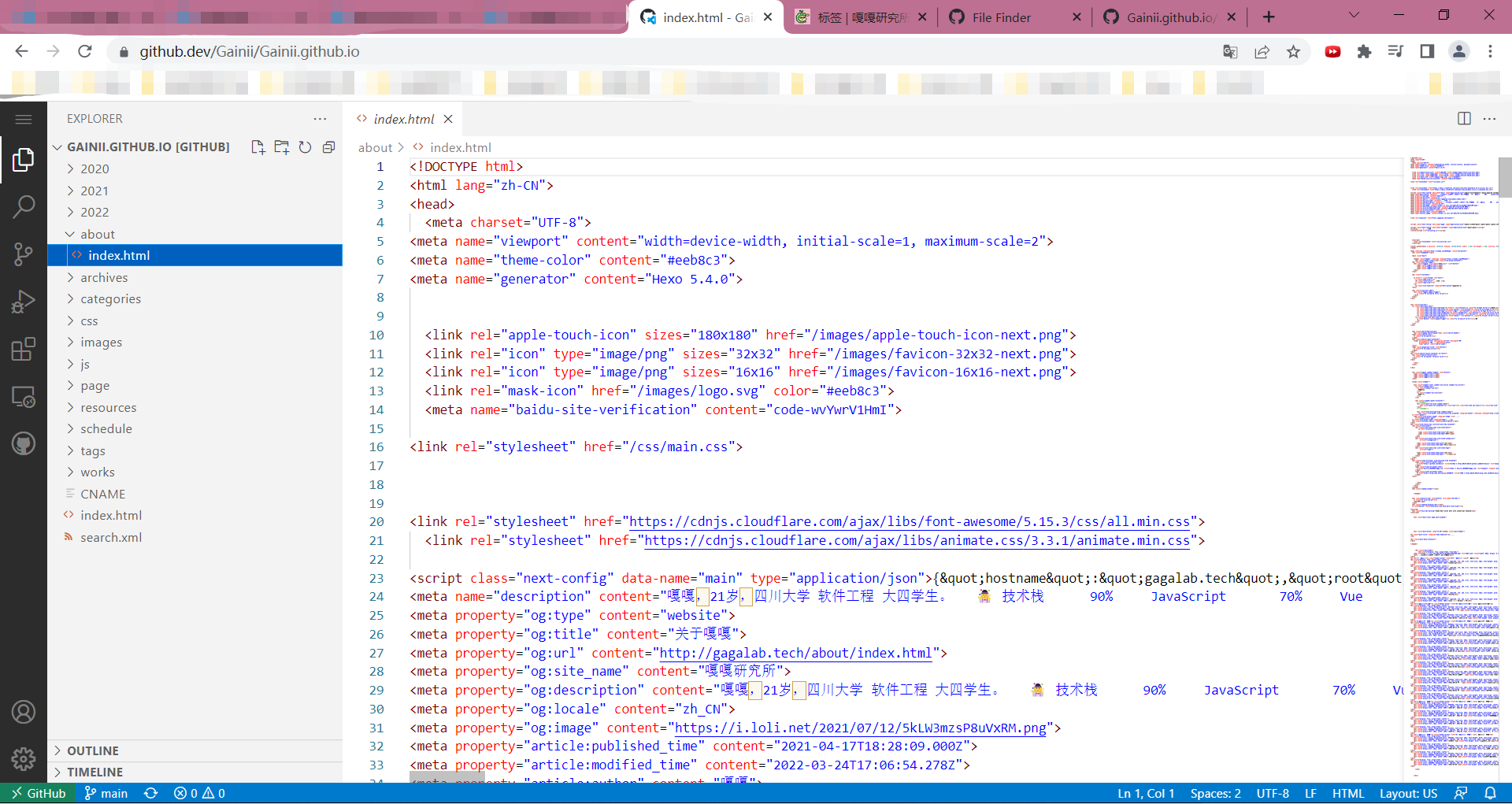Open the Accounts menu in activity bar
The height and width of the screenshot is (804, 1512).
[x=24, y=712]
